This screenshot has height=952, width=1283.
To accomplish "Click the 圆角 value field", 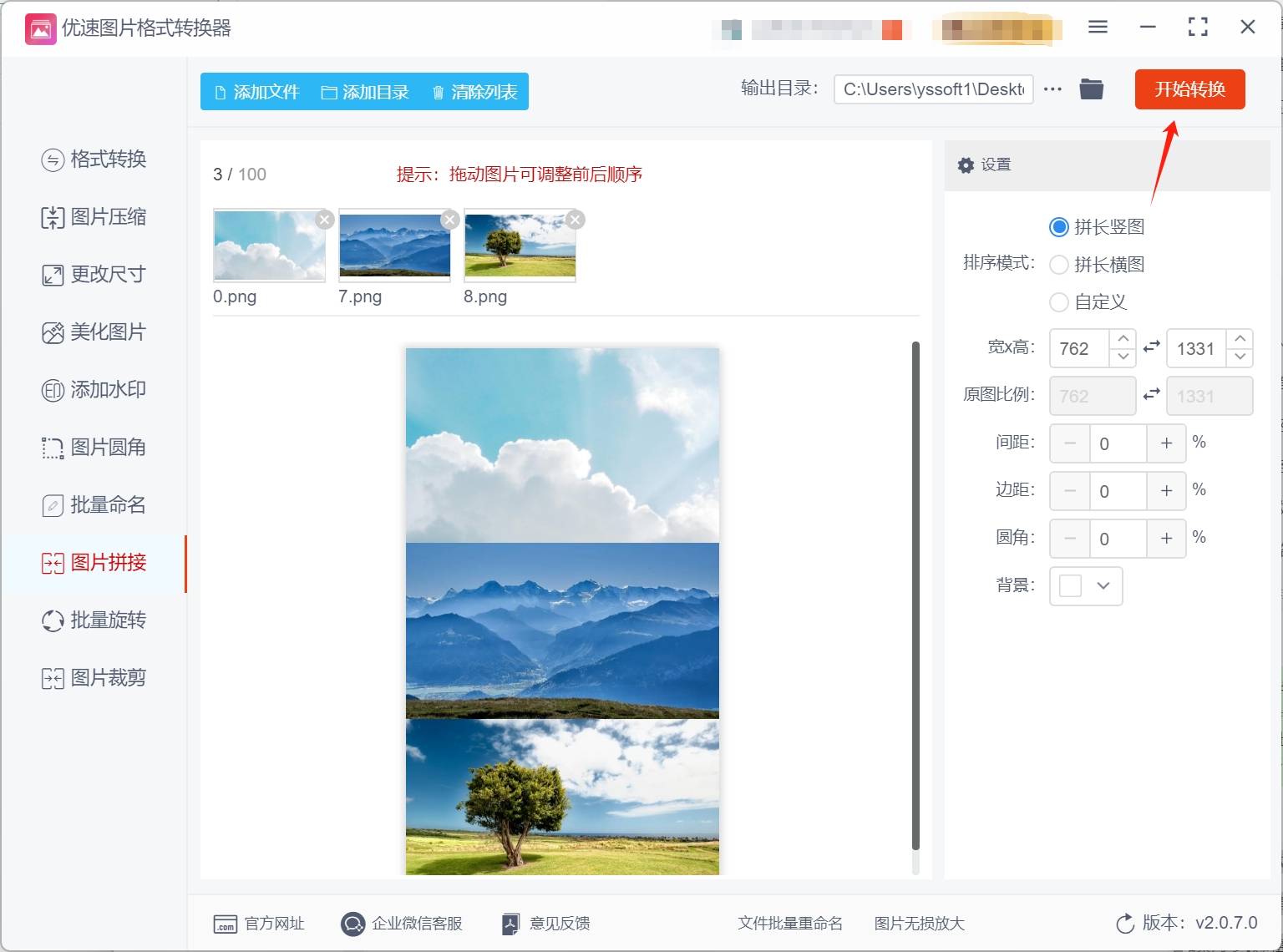I will click(1118, 539).
